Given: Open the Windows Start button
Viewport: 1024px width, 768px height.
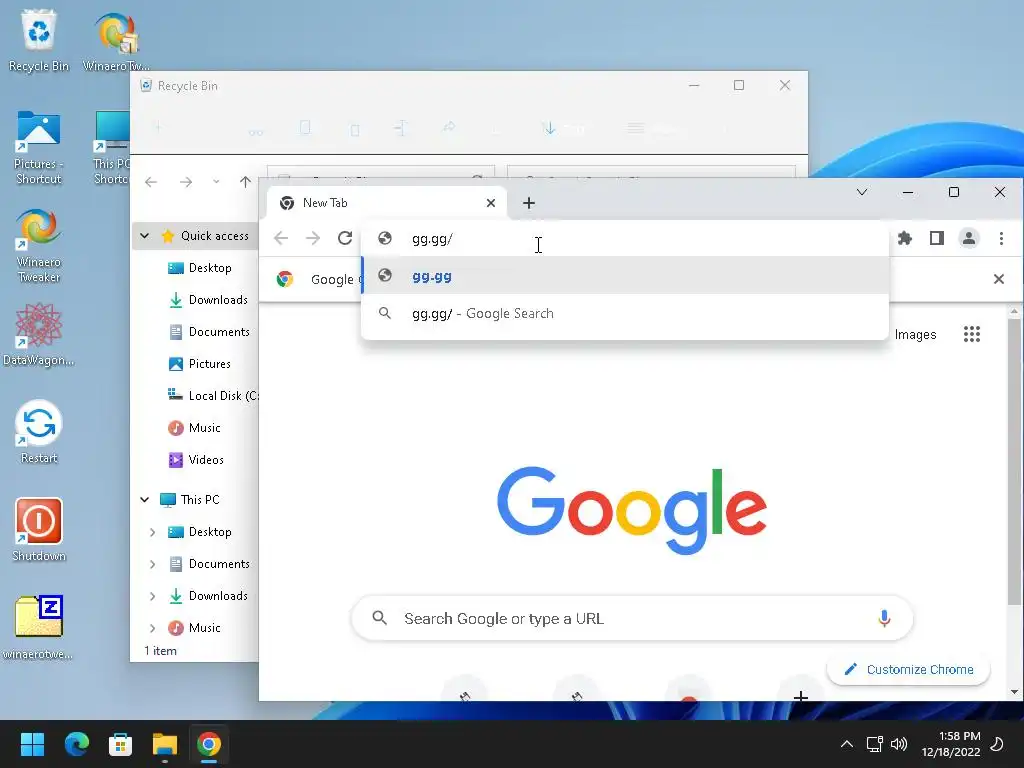Looking at the screenshot, I should 32,744.
